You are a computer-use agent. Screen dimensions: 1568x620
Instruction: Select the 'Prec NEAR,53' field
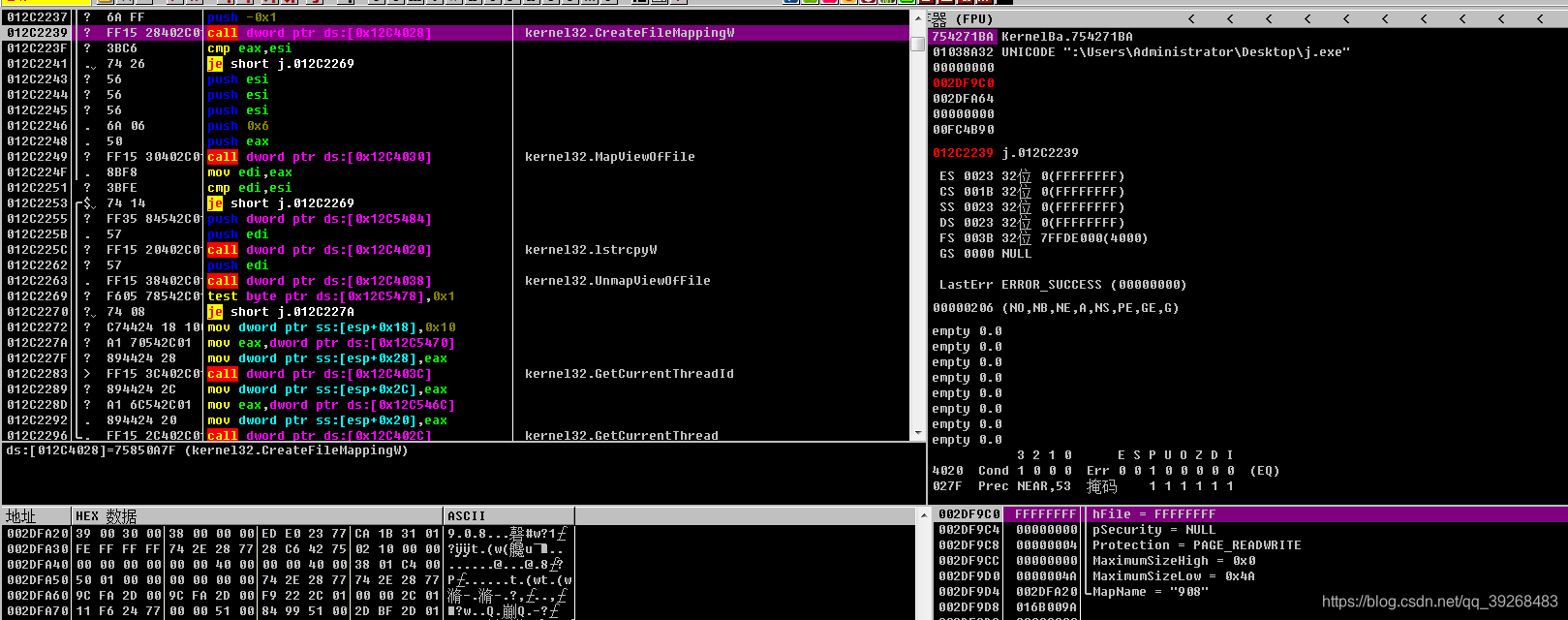click(1025, 486)
